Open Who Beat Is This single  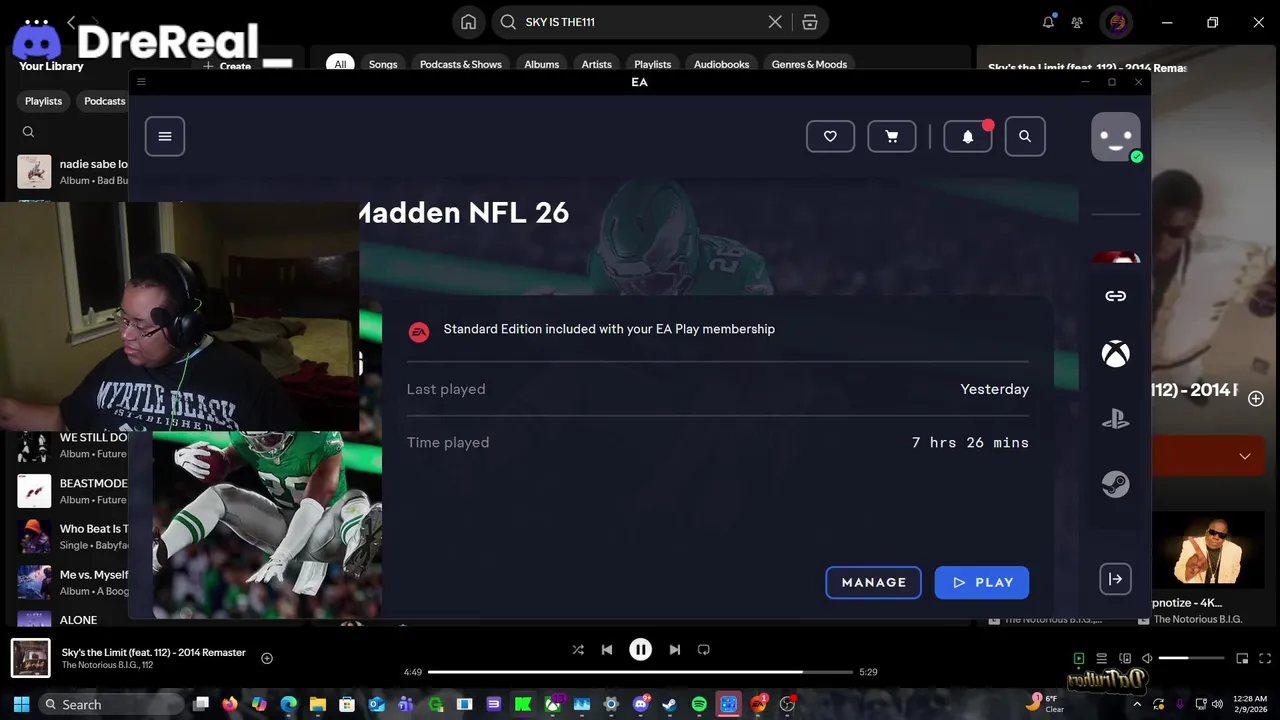click(72, 537)
